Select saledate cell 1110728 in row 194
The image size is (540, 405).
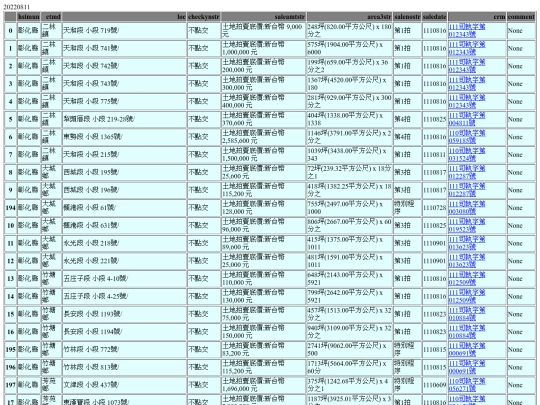tap(434, 208)
